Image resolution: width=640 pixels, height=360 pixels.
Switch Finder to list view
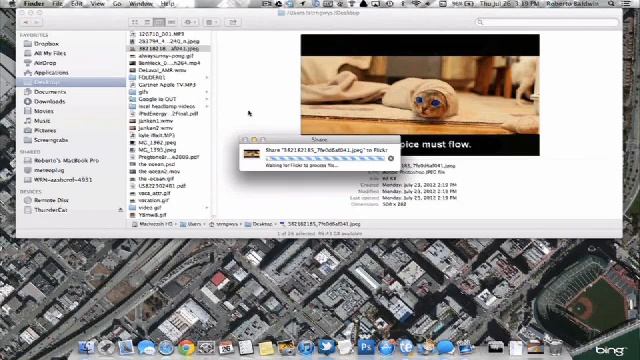[147, 22]
